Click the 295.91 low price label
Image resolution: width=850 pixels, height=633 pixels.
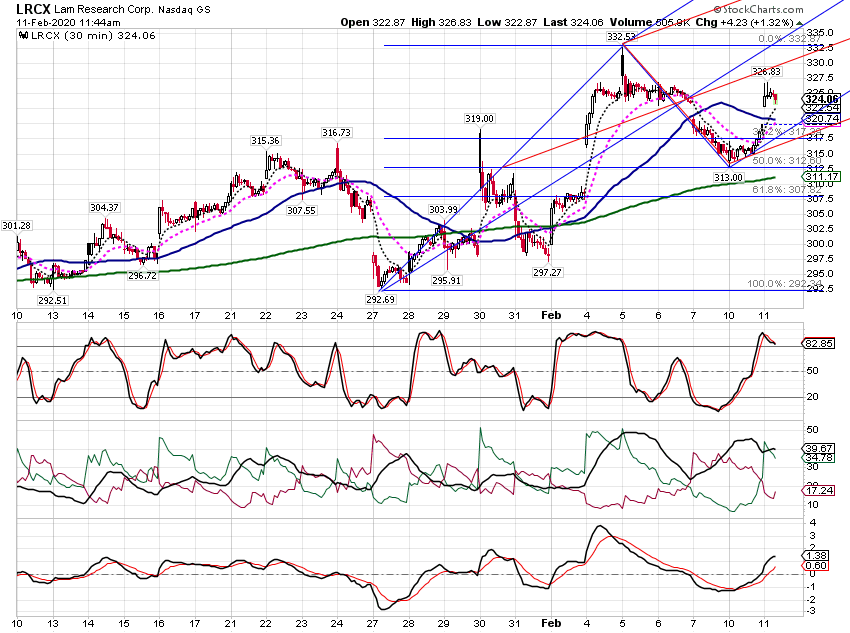[x=446, y=281]
